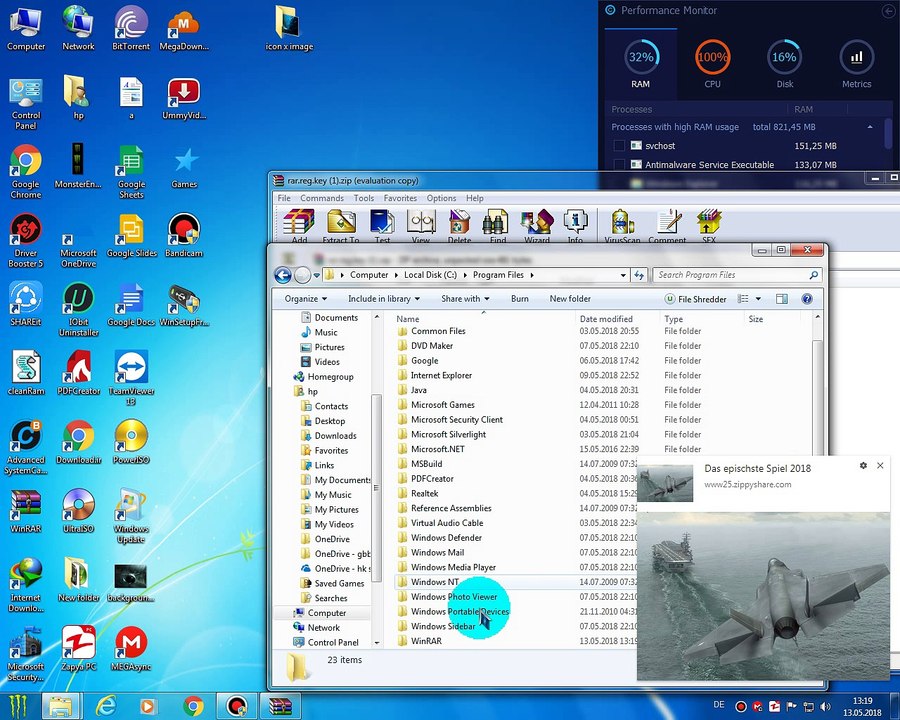Click the jet game notification image
Screen dimensions: 900x720
click(x=763, y=597)
